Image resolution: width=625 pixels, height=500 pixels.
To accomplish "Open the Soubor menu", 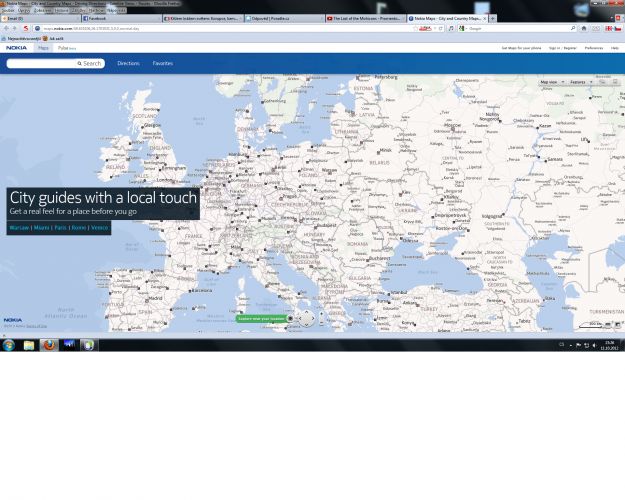I will [x=8, y=10].
